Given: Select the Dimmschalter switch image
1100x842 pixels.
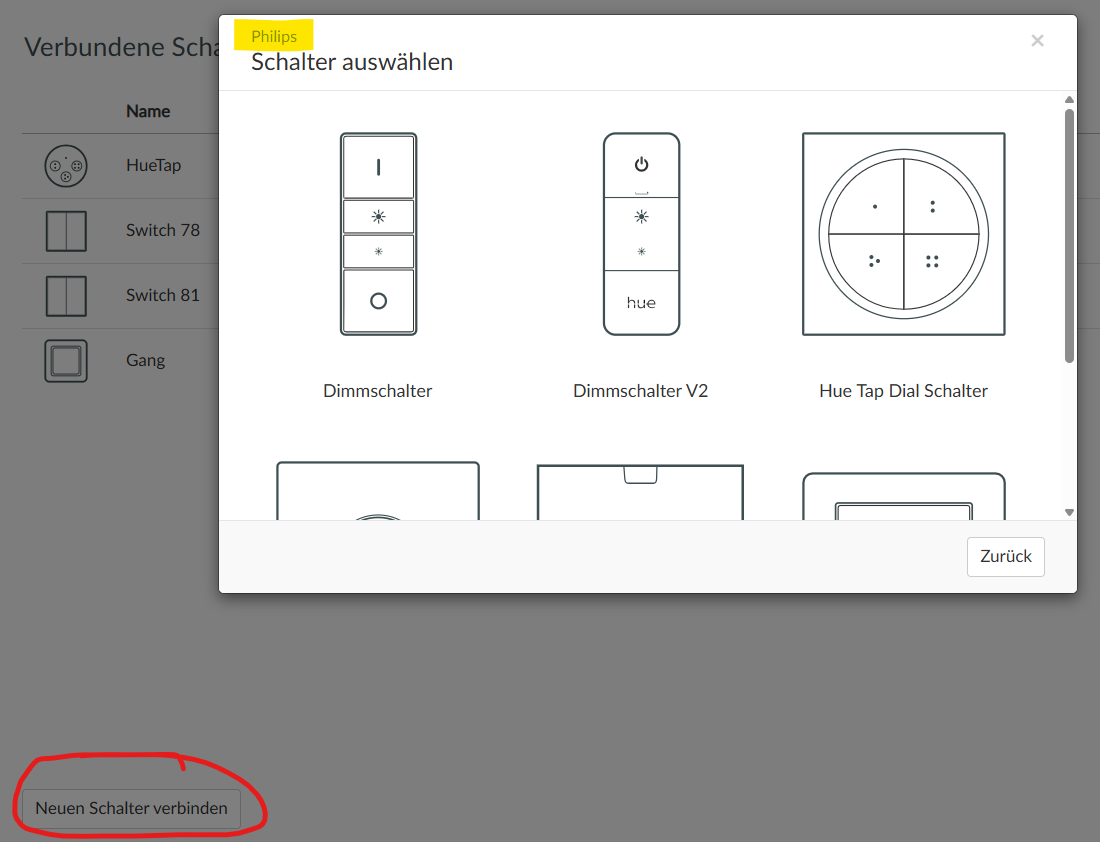Looking at the screenshot, I should [x=378, y=234].
